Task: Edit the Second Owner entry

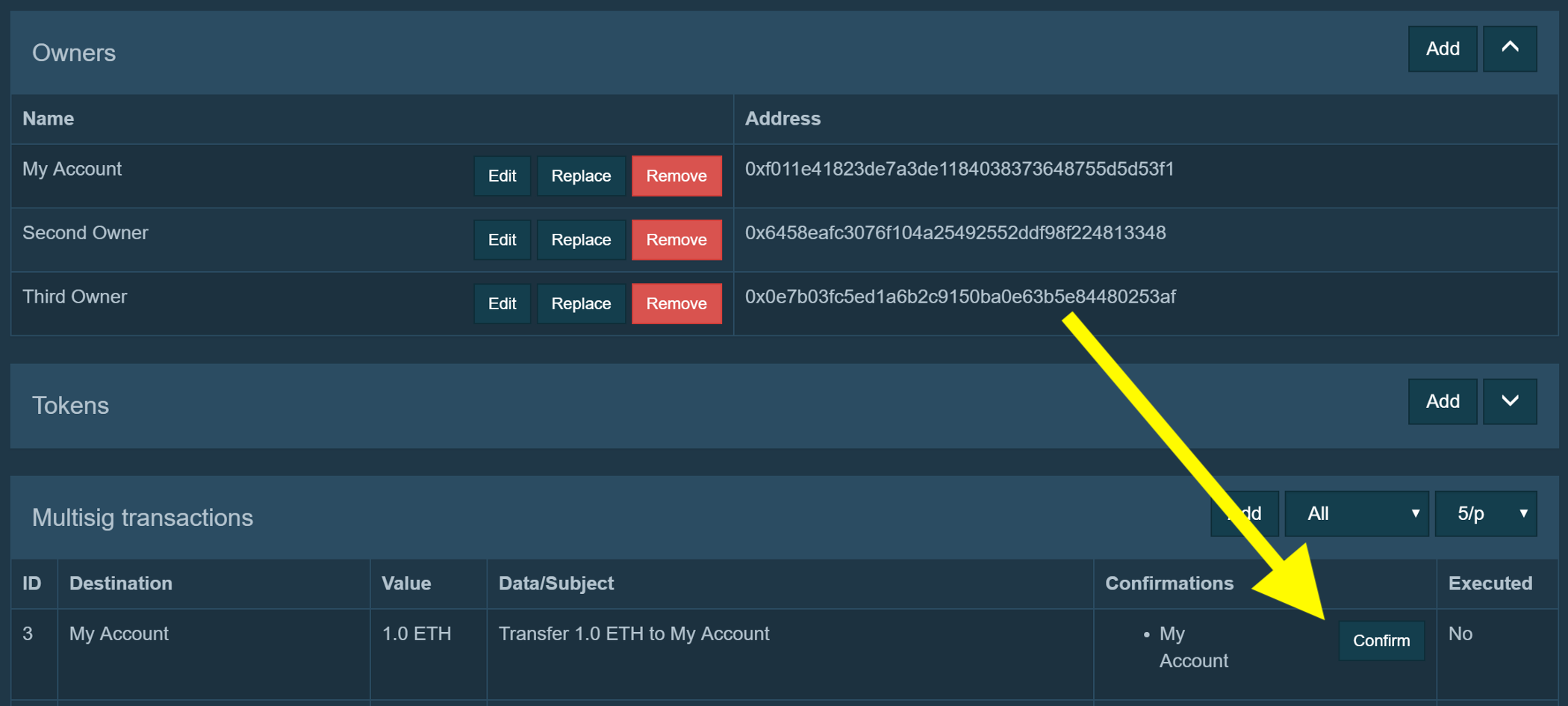Action: point(502,240)
